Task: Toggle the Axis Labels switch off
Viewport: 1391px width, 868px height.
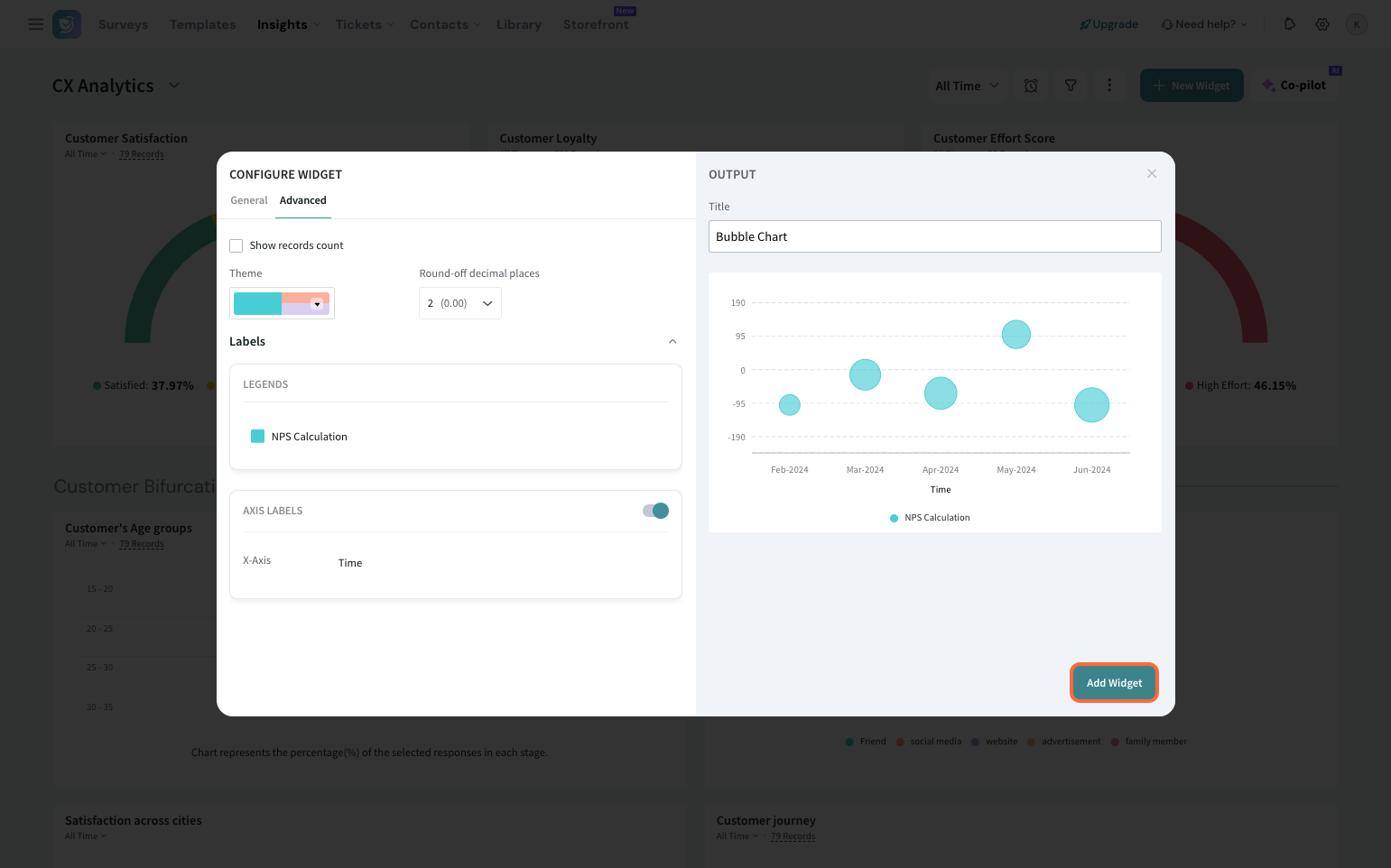Action: click(655, 511)
